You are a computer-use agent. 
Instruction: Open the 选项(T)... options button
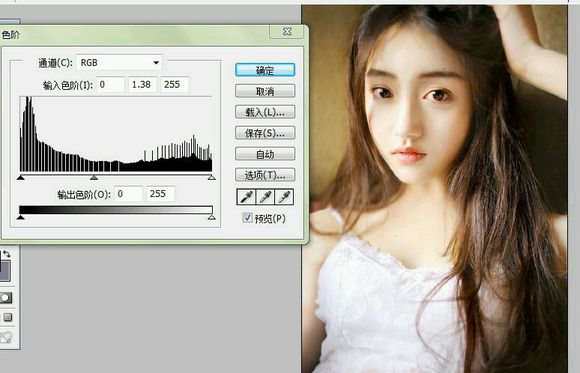(265, 175)
